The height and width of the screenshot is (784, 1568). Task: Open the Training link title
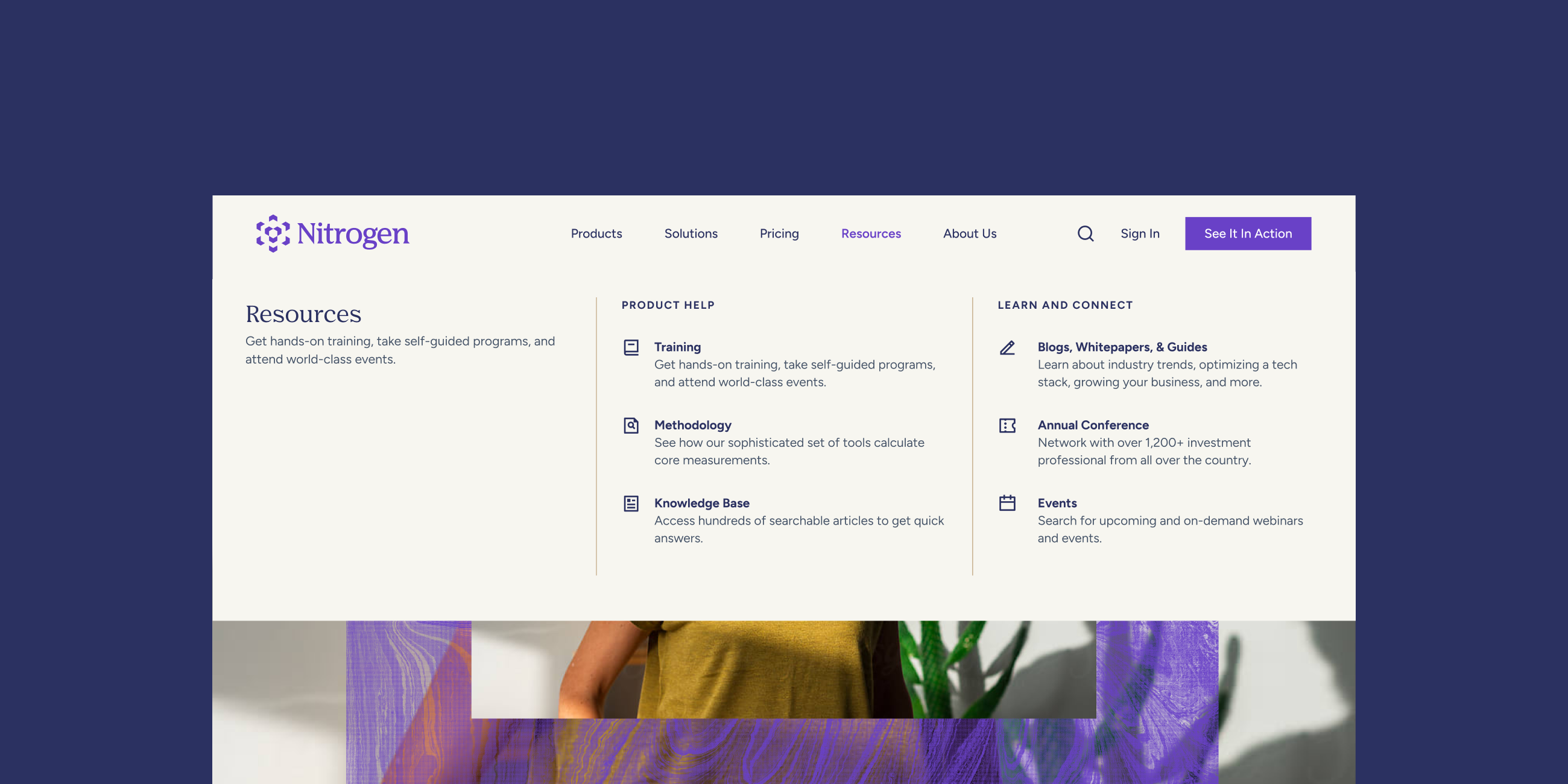tap(677, 347)
